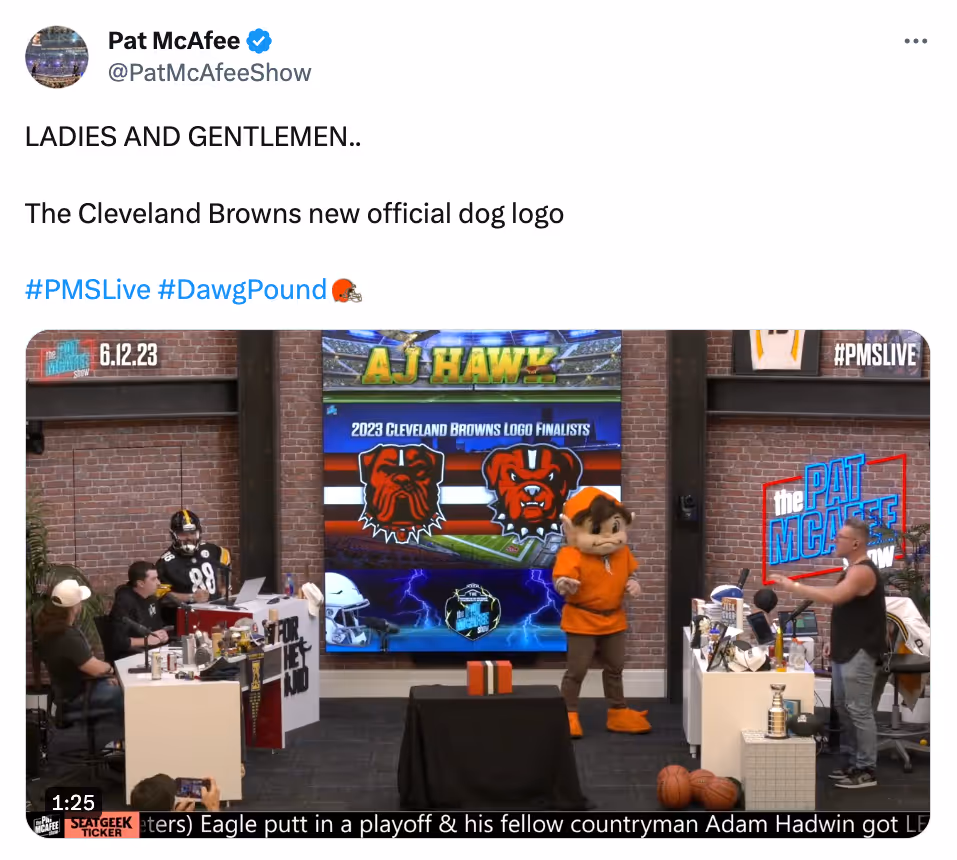Open the @PatMcAfeeShow handle link

click(209, 73)
